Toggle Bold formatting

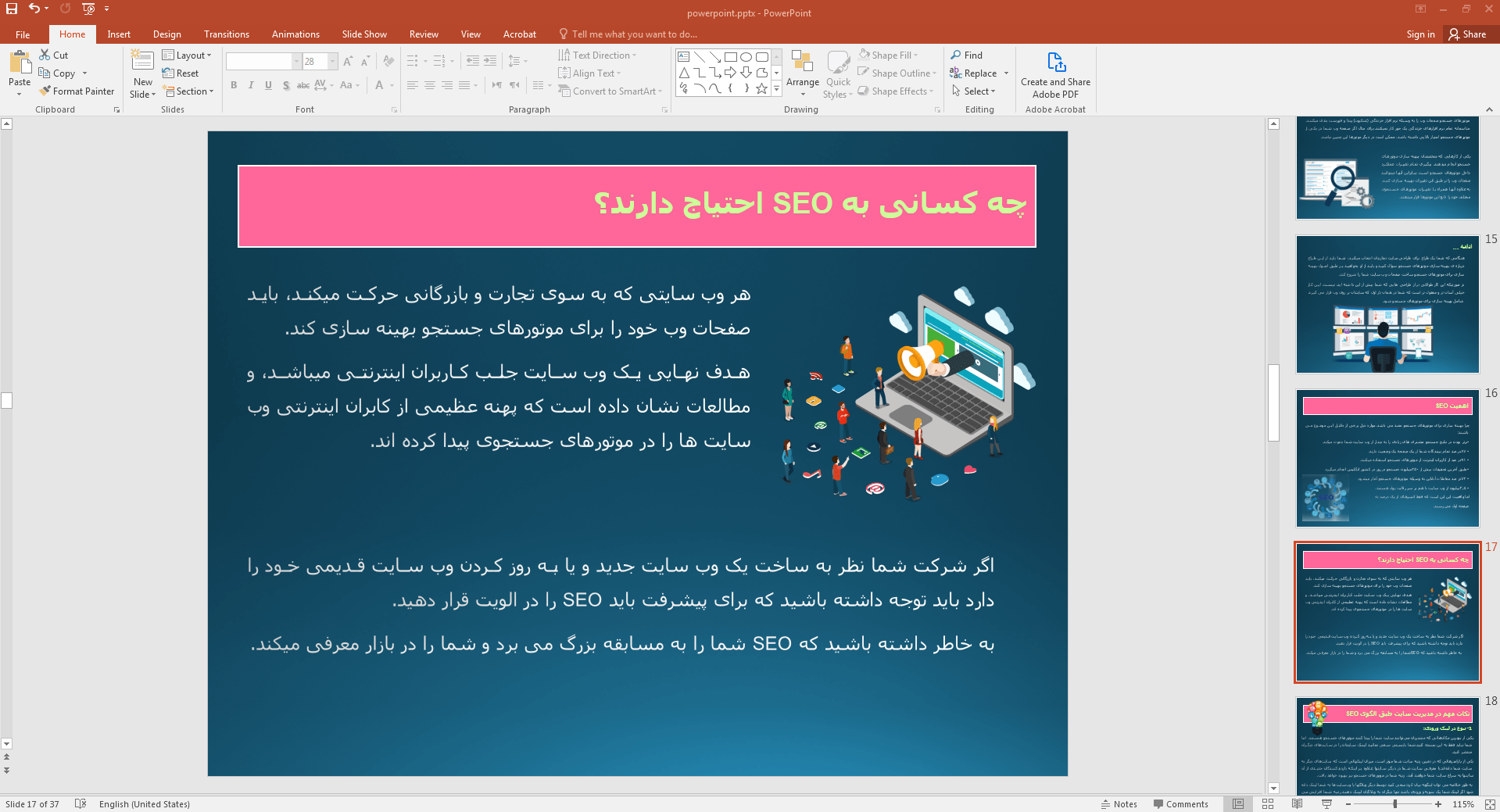point(234,85)
